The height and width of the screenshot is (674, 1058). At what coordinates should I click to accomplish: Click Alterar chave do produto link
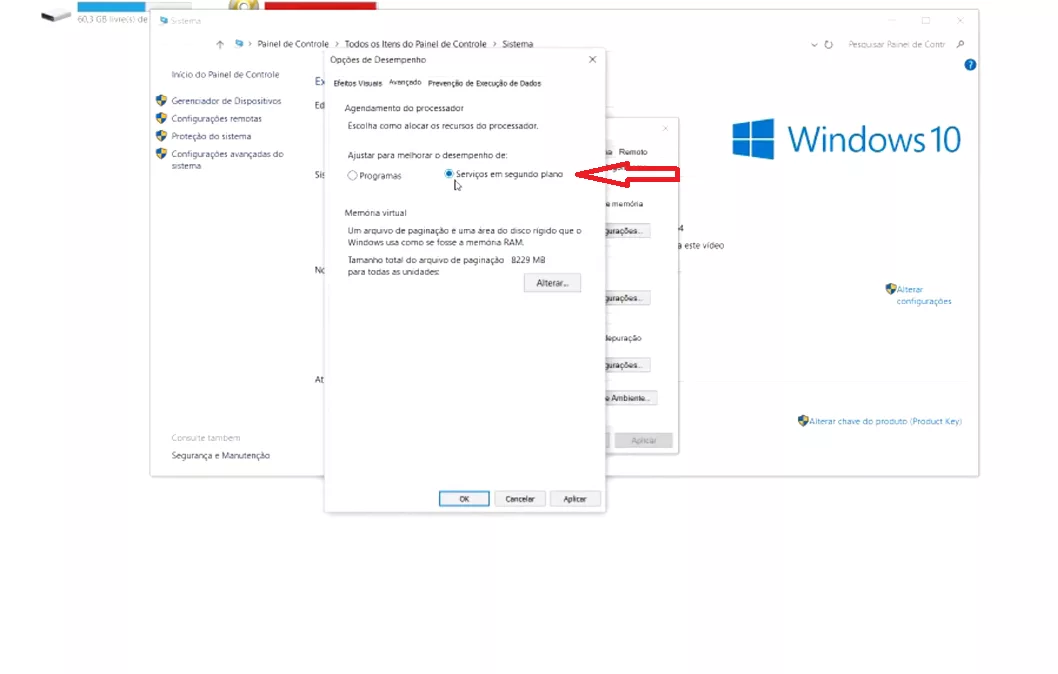pos(885,422)
